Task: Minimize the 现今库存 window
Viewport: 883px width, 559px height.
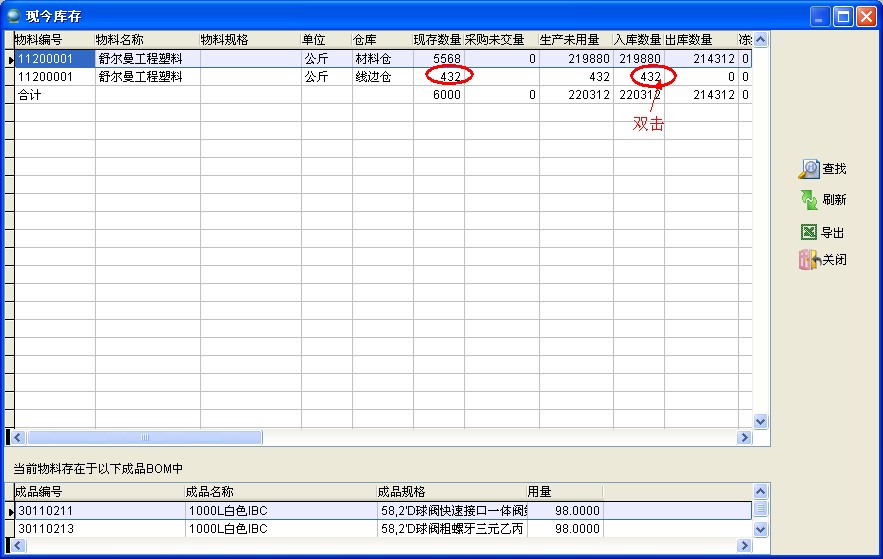Action: (x=820, y=16)
